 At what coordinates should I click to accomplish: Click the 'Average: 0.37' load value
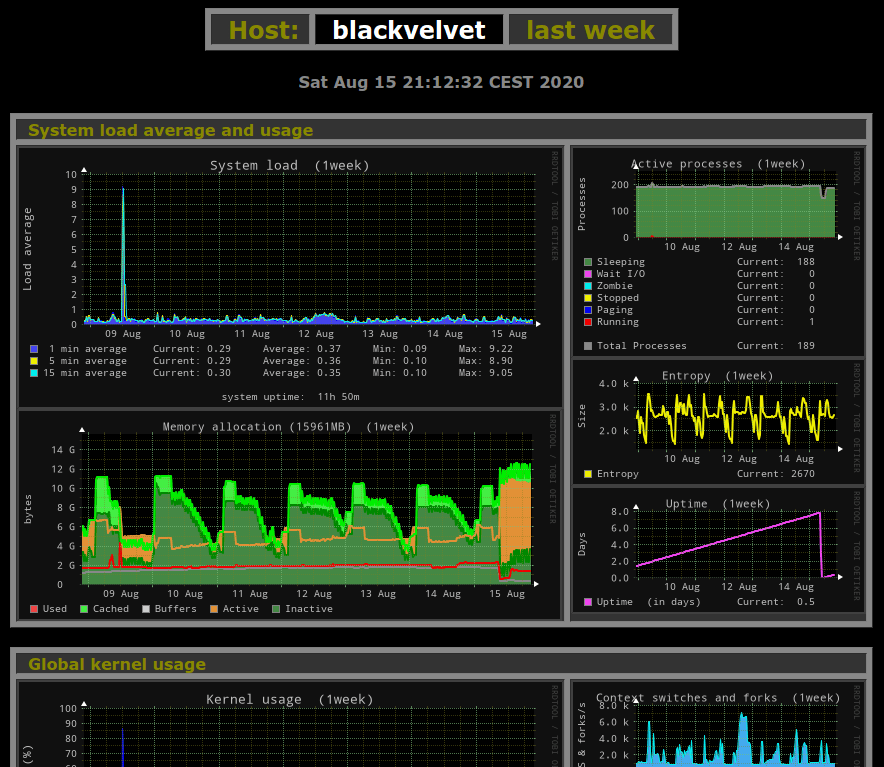click(x=302, y=349)
